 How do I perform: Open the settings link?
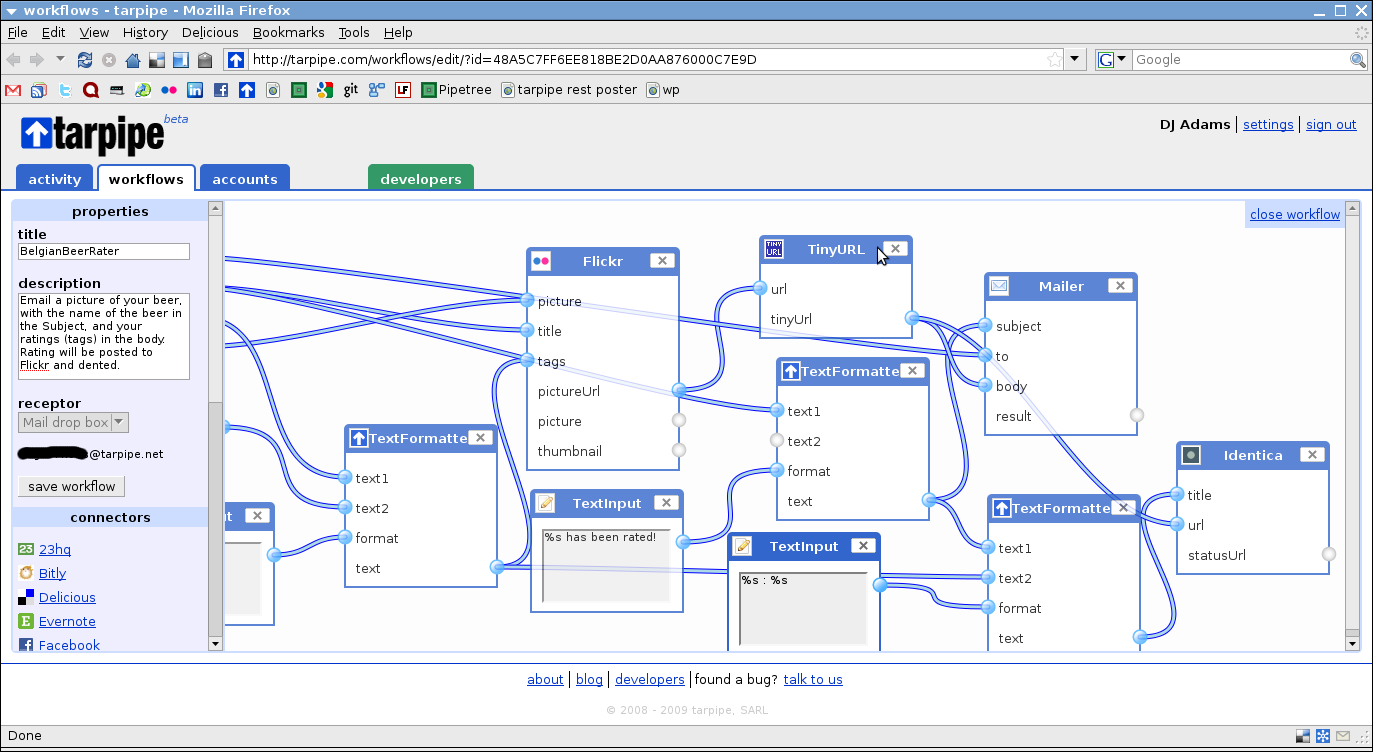tap(1268, 125)
